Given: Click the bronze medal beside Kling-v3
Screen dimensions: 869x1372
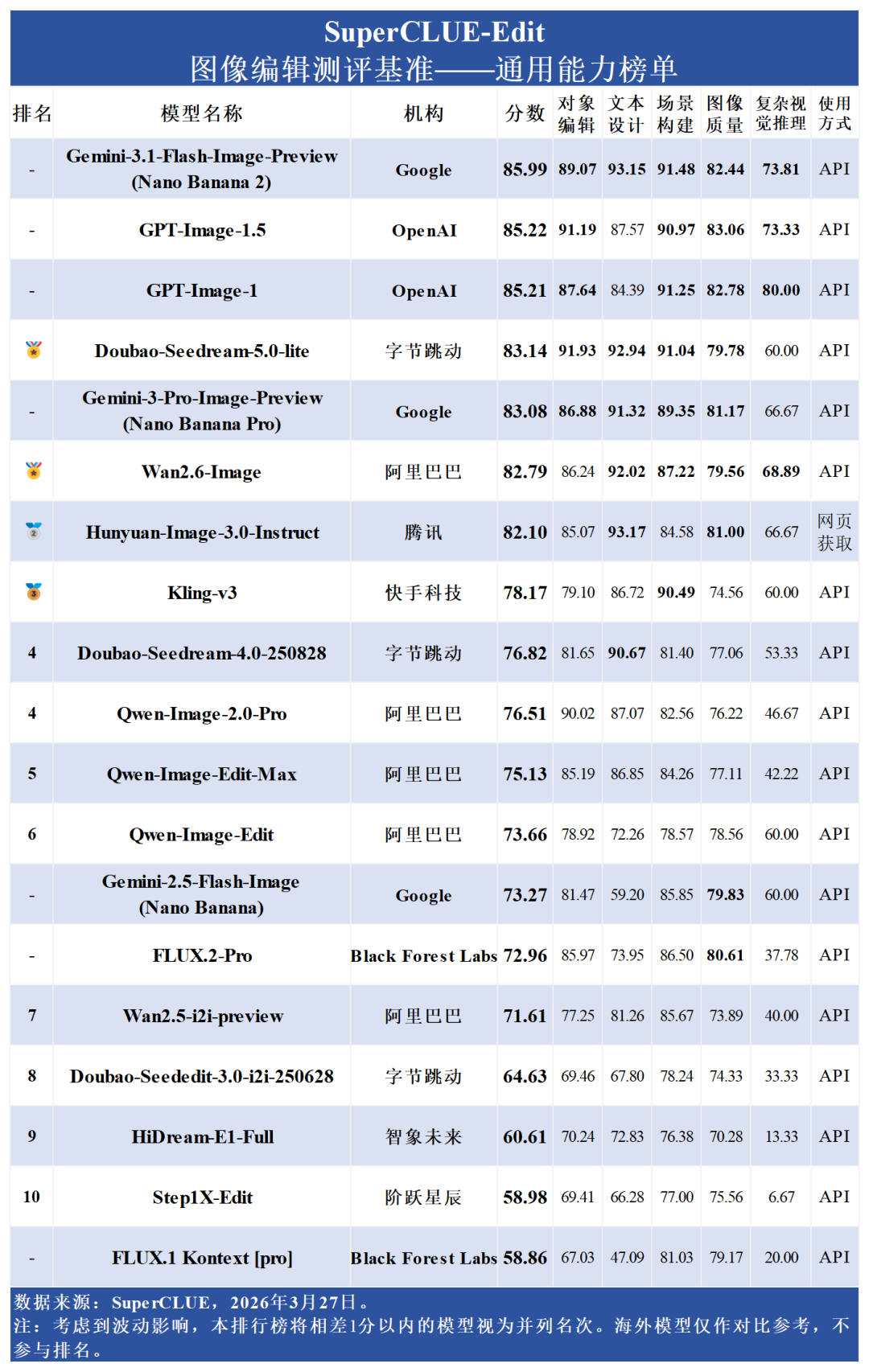Looking at the screenshot, I should (33, 592).
